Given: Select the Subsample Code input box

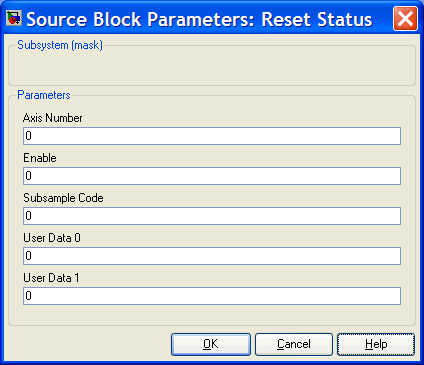Looking at the screenshot, I should (x=212, y=216).
